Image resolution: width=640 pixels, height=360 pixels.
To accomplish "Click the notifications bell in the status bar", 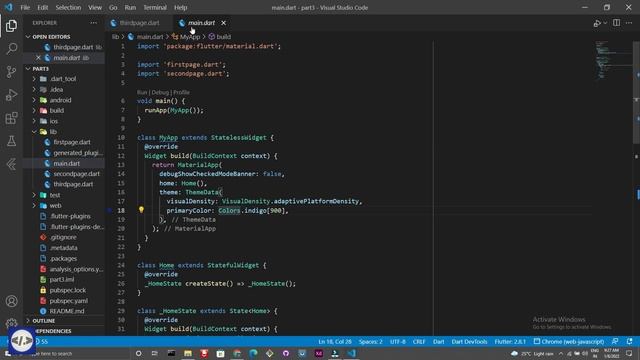I will 629,341.
